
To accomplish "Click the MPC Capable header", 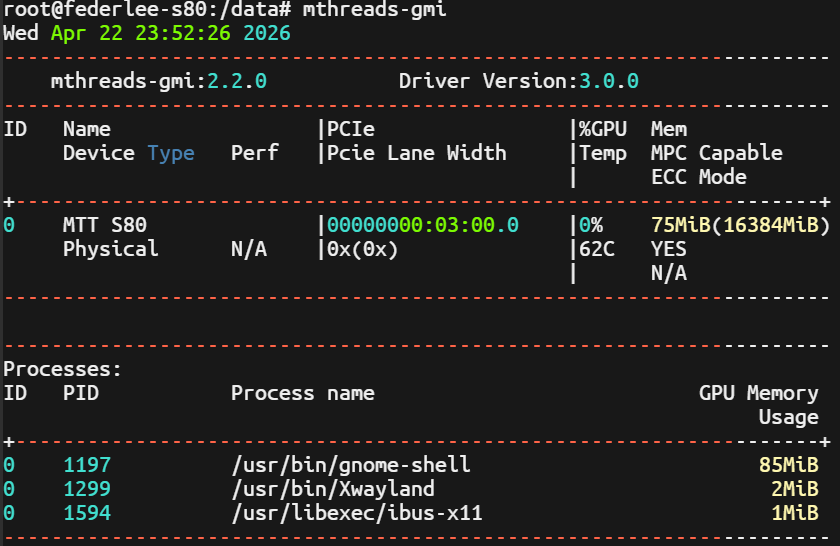I will pyautogui.click(x=717, y=153).
